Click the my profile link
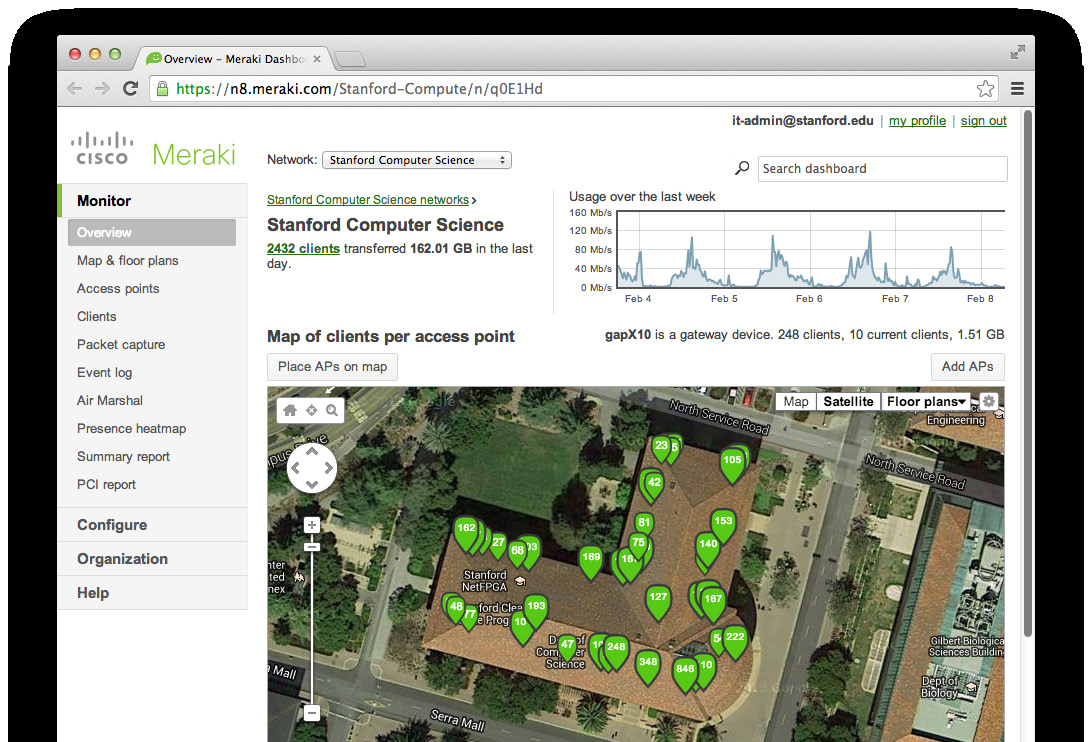Viewport: 1089px width, 742px height. 917,120
